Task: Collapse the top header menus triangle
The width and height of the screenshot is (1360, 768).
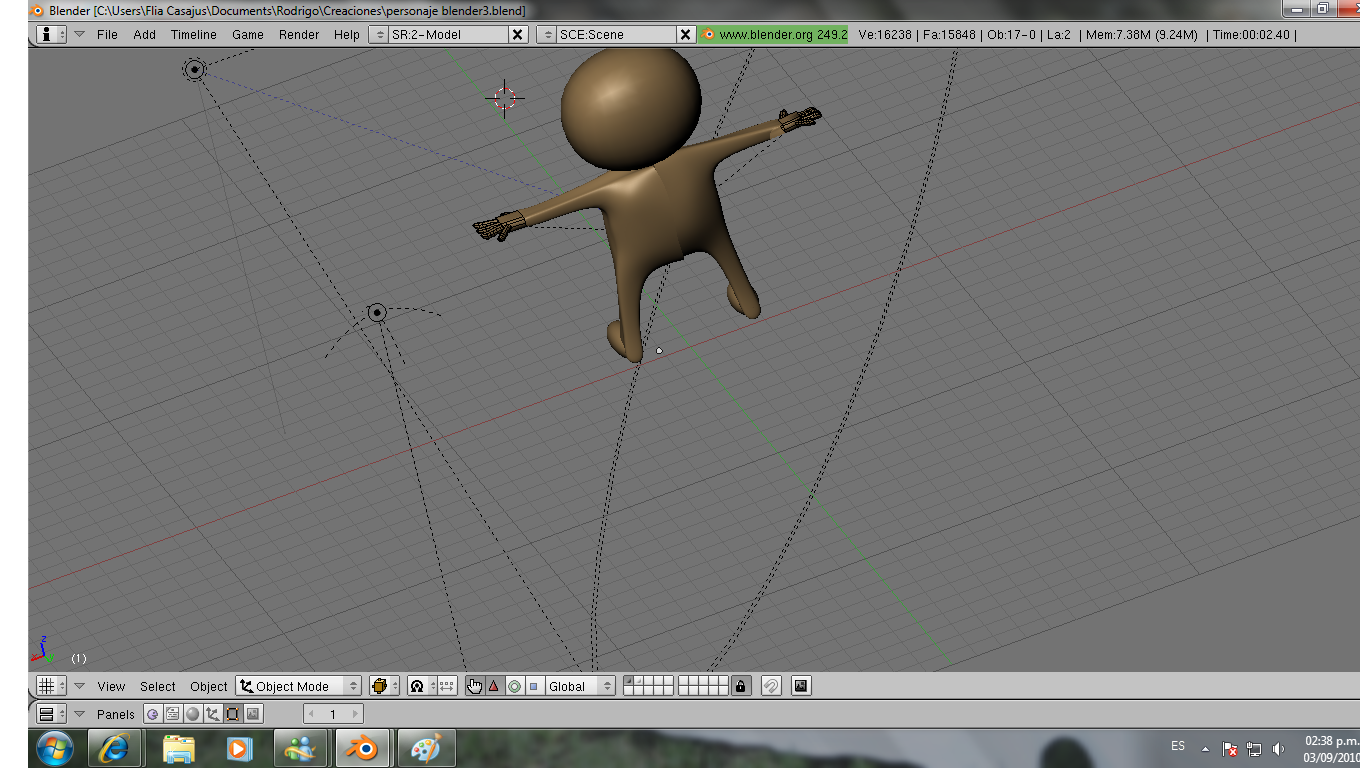Action: [x=80, y=34]
